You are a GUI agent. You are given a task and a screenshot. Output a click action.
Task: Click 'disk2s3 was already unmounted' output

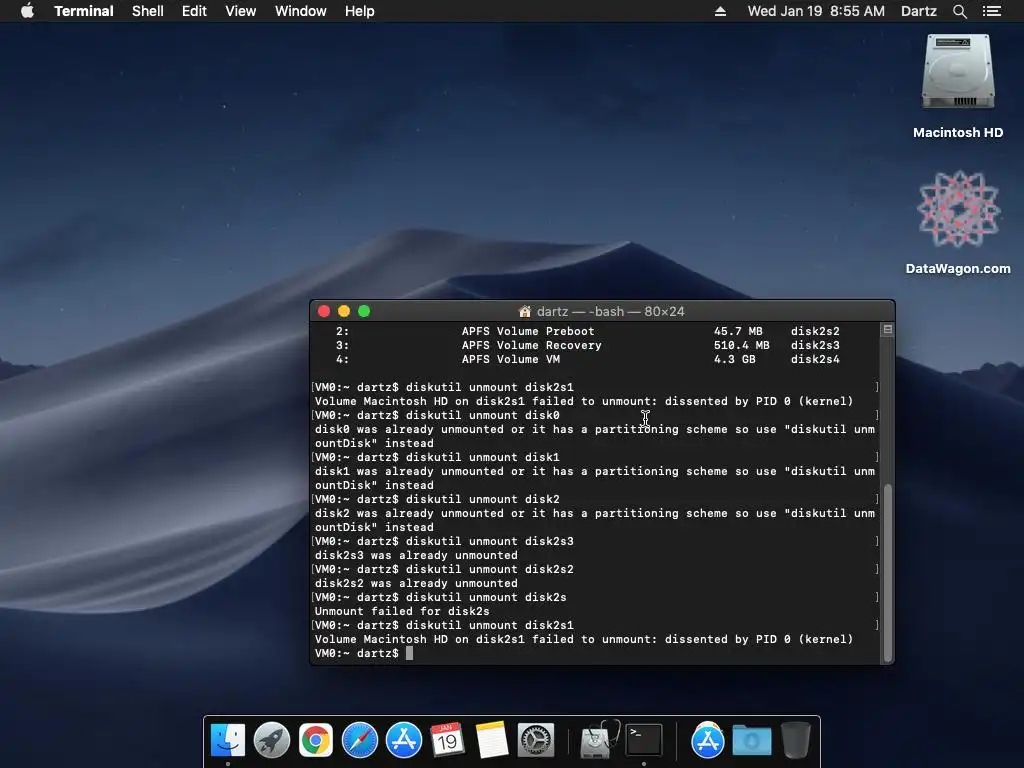point(416,555)
